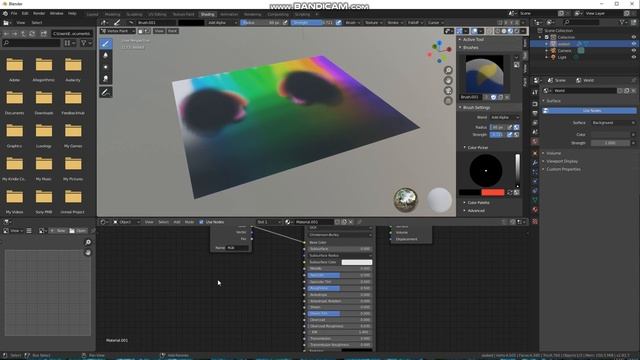This screenshot has width=640, height=360.
Task: Open Add menu in node editor header
Action: (177, 222)
